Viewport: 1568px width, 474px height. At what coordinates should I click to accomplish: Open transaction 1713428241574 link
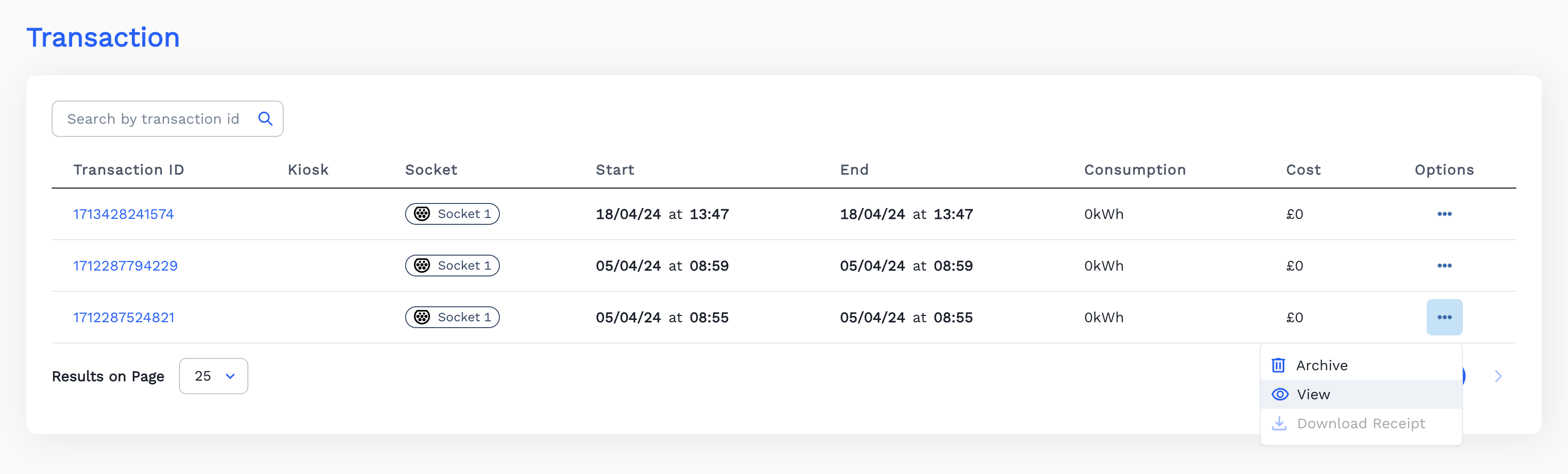(124, 214)
